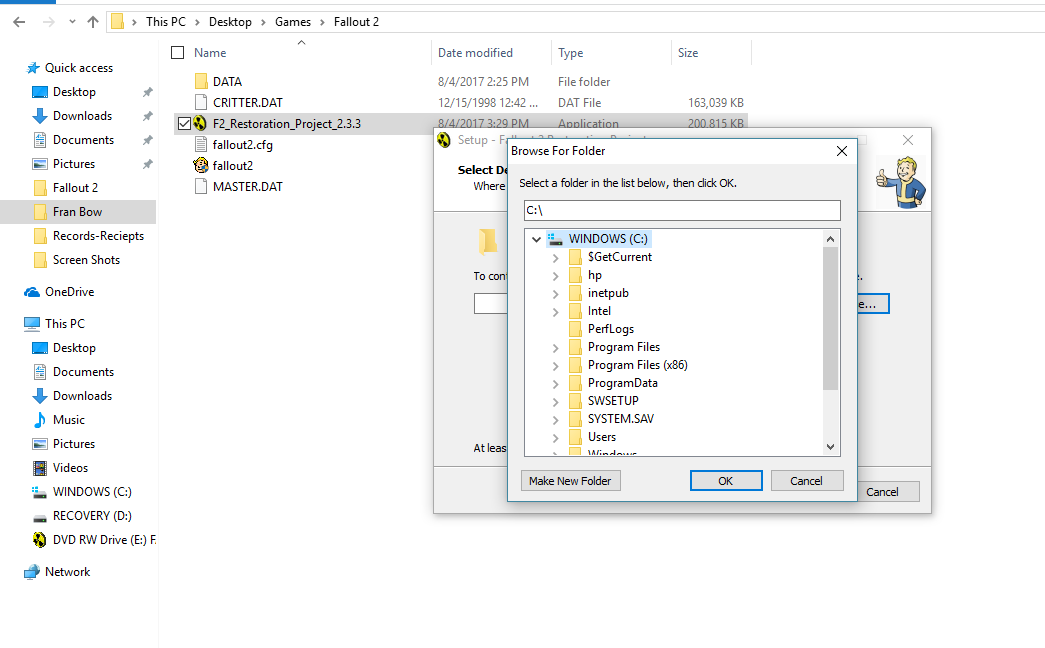
Task: Open Desktop under Quick access
Action: pos(74,92)
